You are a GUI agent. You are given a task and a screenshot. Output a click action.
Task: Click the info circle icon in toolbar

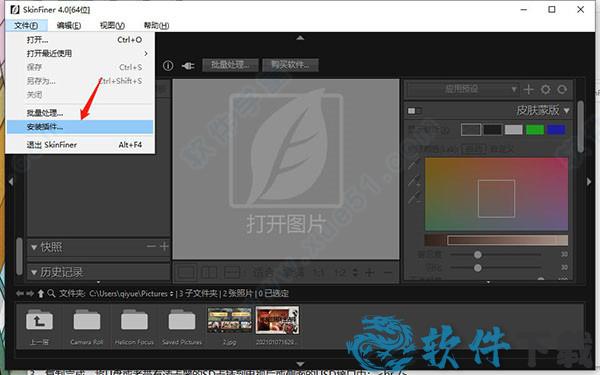click(x=168, y=65)
